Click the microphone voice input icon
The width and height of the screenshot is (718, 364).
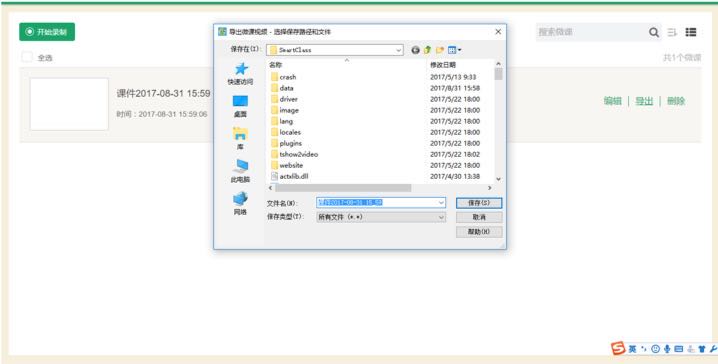point(667,349)
